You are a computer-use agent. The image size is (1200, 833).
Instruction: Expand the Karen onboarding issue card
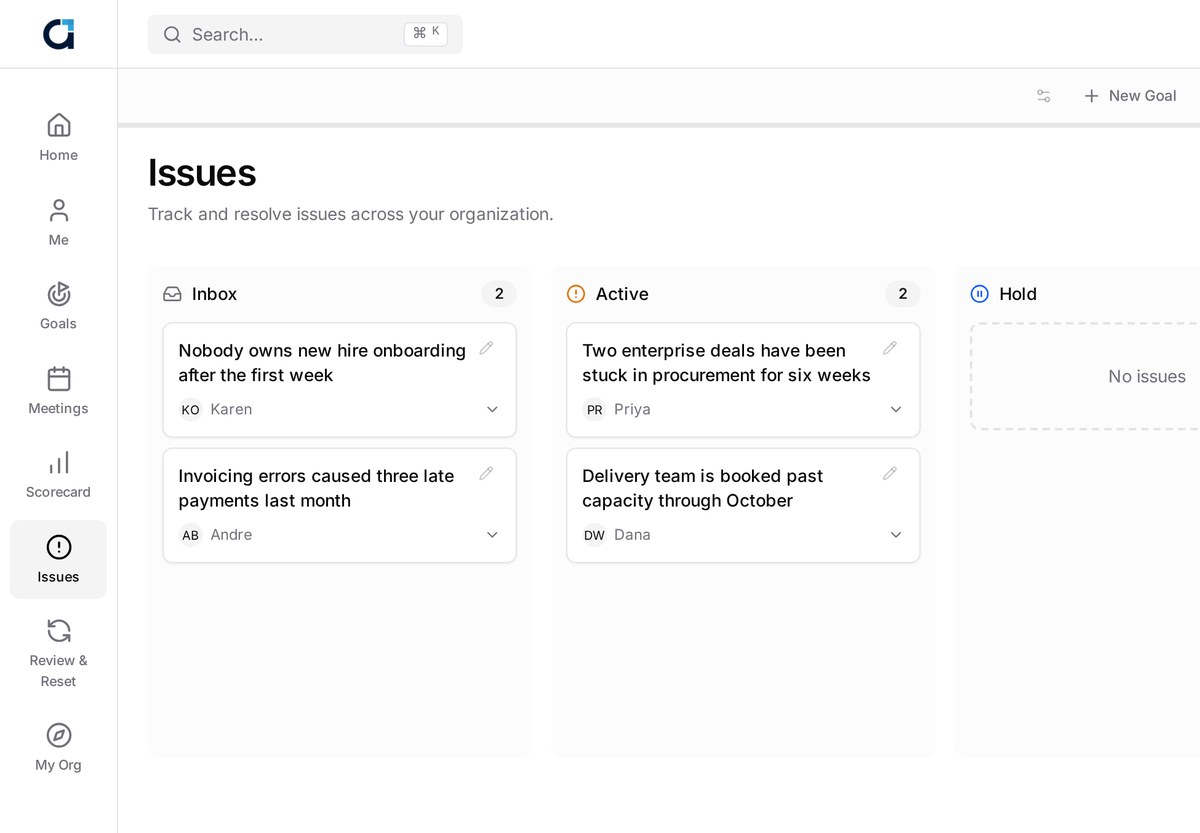pyautogui.click(x=492, y=410)
